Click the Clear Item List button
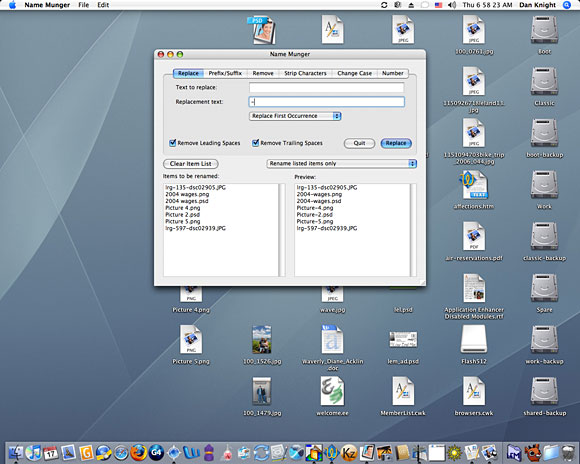Screen dimensions: 580x464 pyautogui.click(x=190, y=164)
